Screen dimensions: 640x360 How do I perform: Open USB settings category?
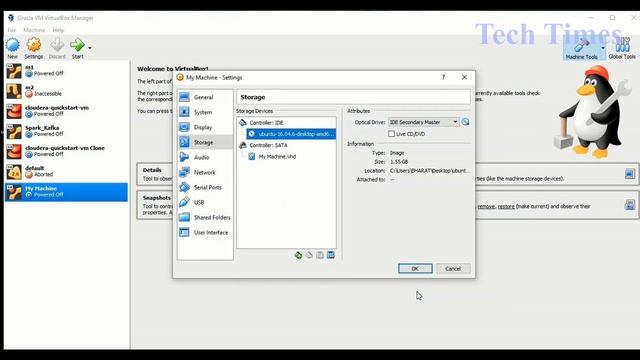click(205, 202)
